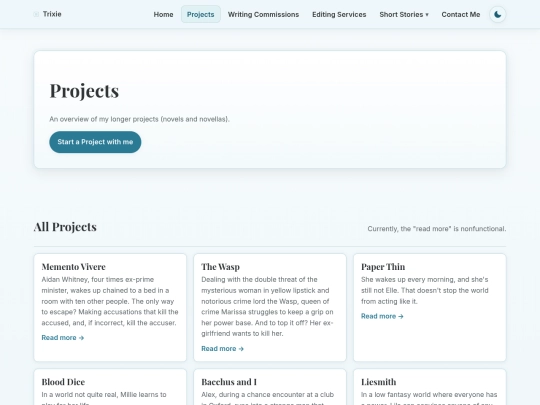This screenshot has height=405, width=540.
Task: Open the Contact Me page
Action: 461,14
